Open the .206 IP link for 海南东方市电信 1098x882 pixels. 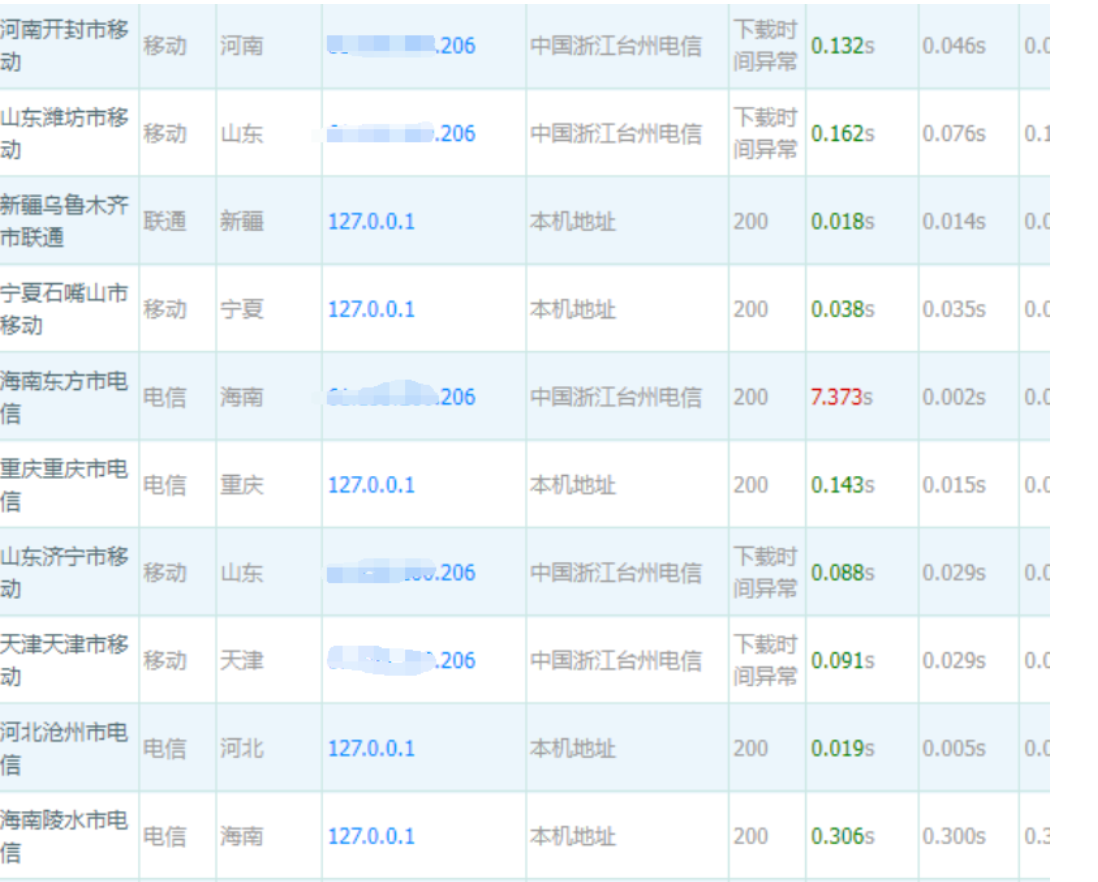[402, 397]
